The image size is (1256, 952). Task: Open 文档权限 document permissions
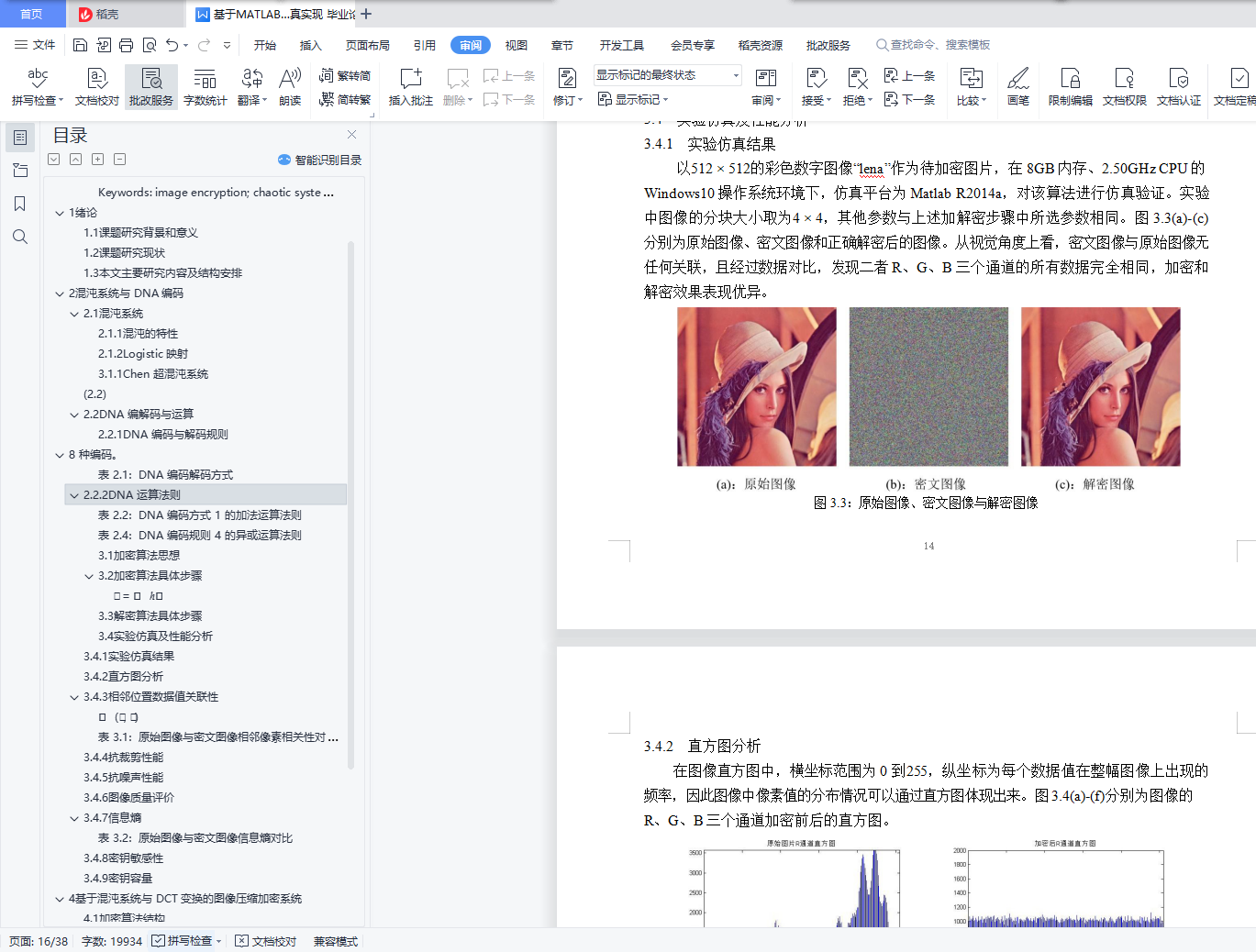pyautogui.click(x=1125, y=87)
